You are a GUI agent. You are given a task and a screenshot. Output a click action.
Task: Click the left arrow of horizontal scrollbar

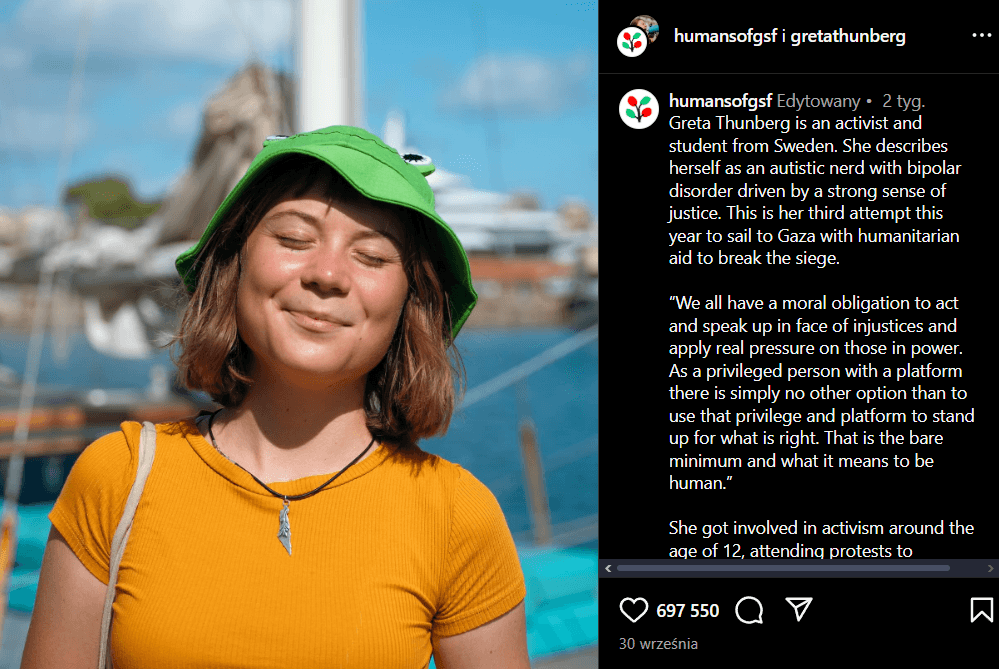coord(608,568)
